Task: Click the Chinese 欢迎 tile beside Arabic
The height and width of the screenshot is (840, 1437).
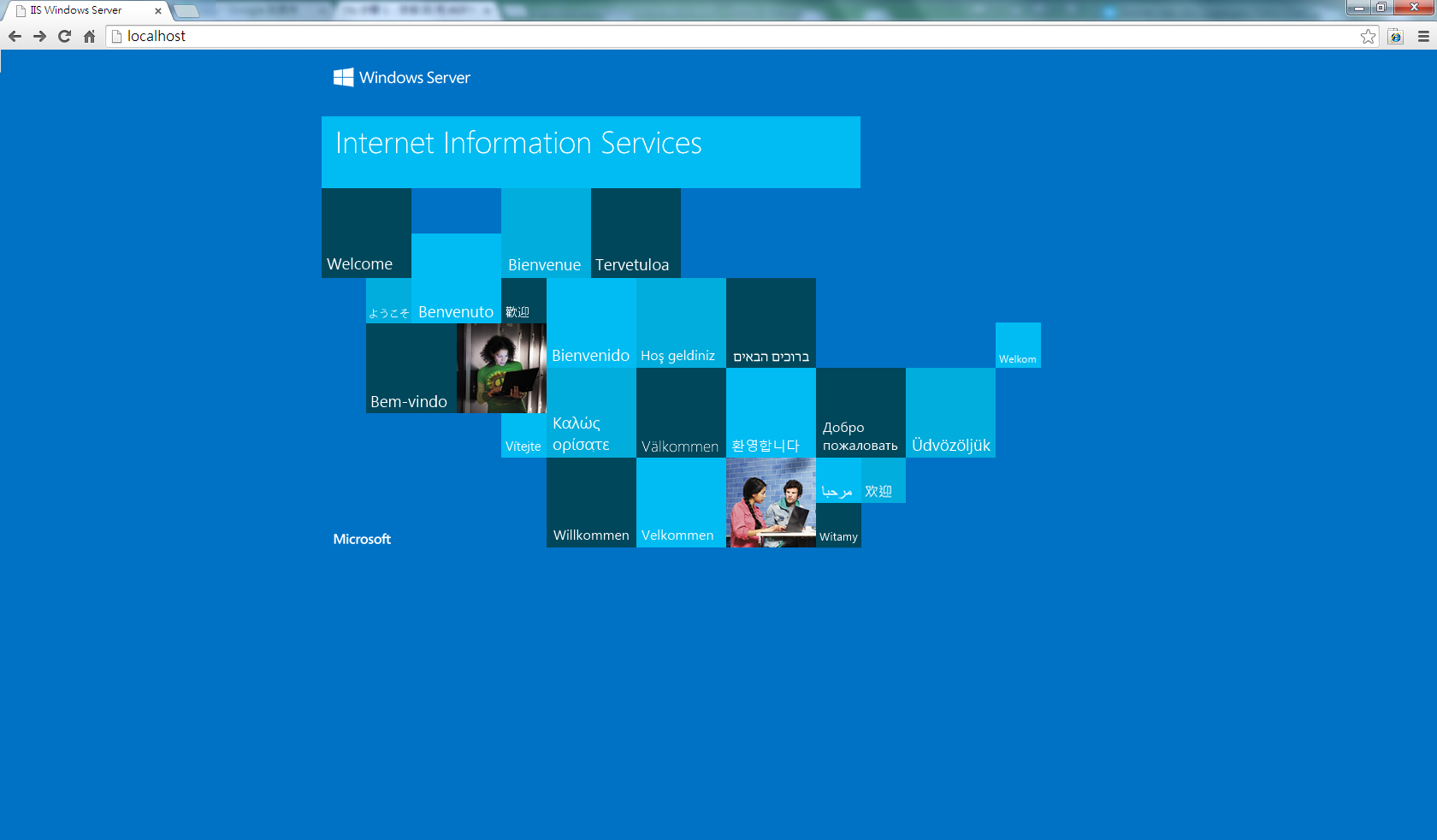Action: click(884, 480)
